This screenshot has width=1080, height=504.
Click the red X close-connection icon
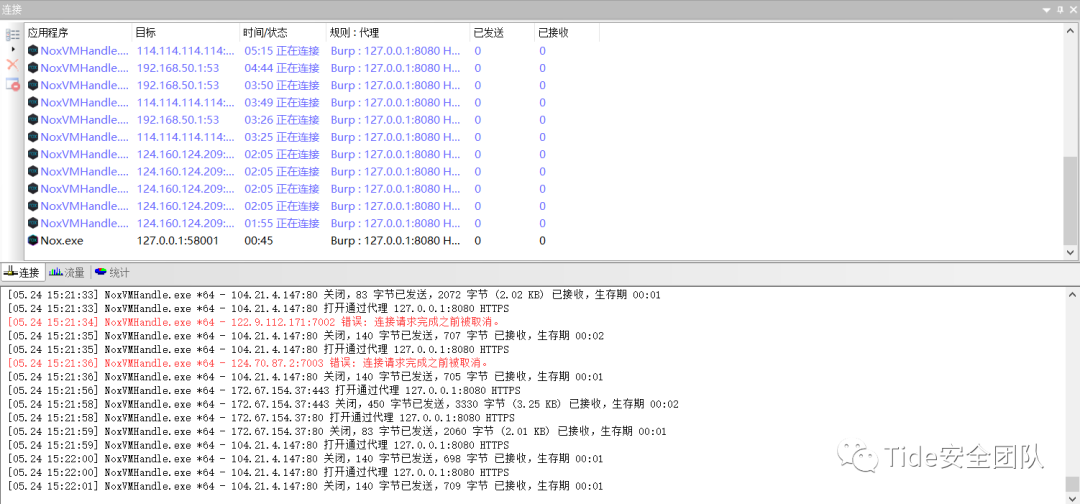pyautogui.click(x=12, y=65)
